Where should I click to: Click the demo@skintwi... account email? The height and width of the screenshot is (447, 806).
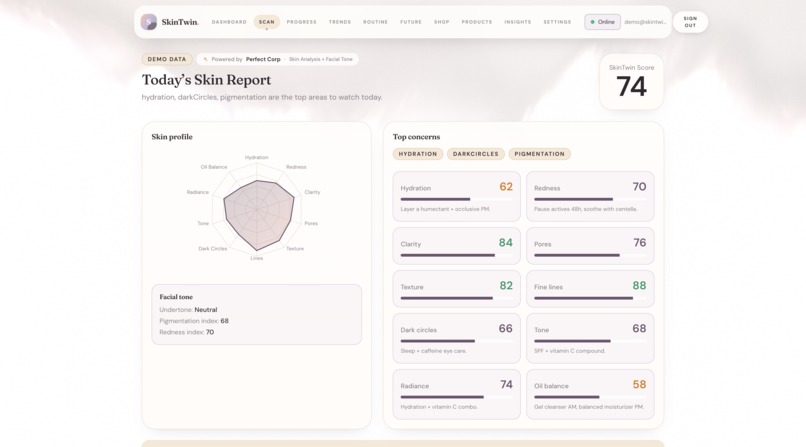click(x=645, y=22)
